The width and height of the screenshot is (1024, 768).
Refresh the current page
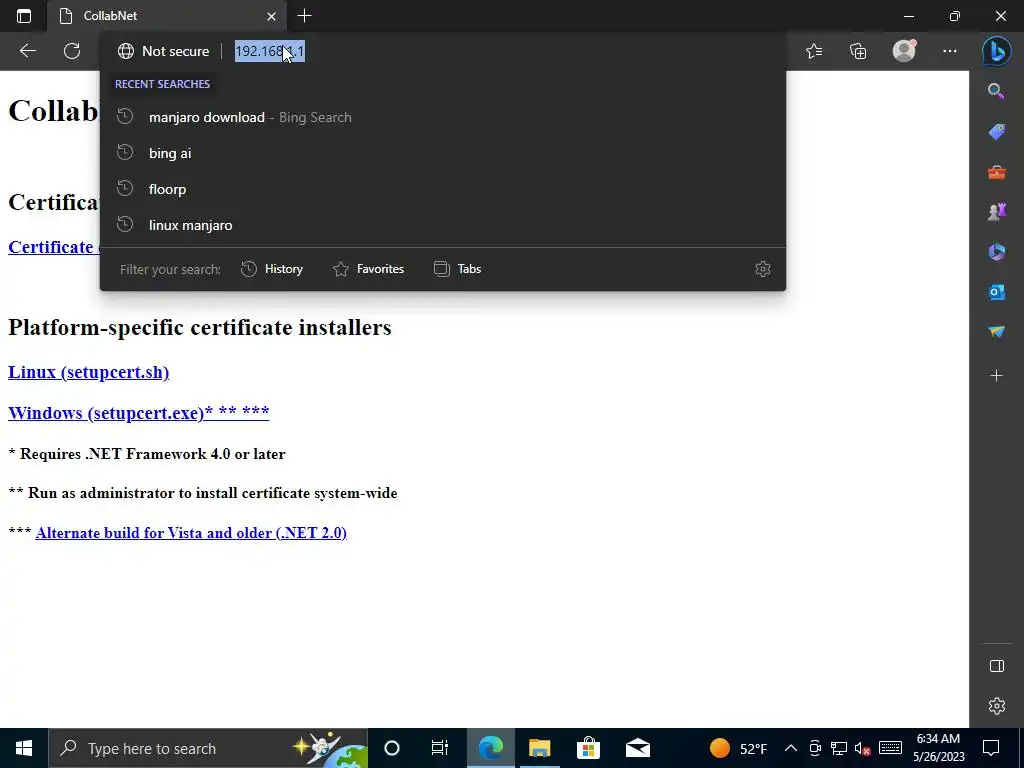[x=72, y=51]
